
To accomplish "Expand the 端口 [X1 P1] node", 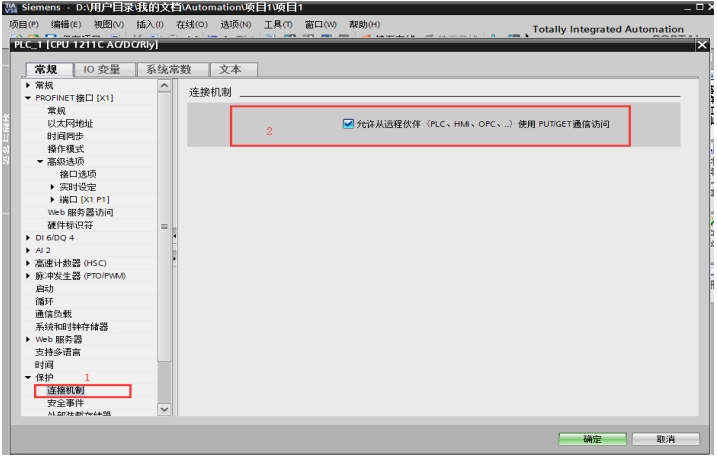I will [52, 199].
